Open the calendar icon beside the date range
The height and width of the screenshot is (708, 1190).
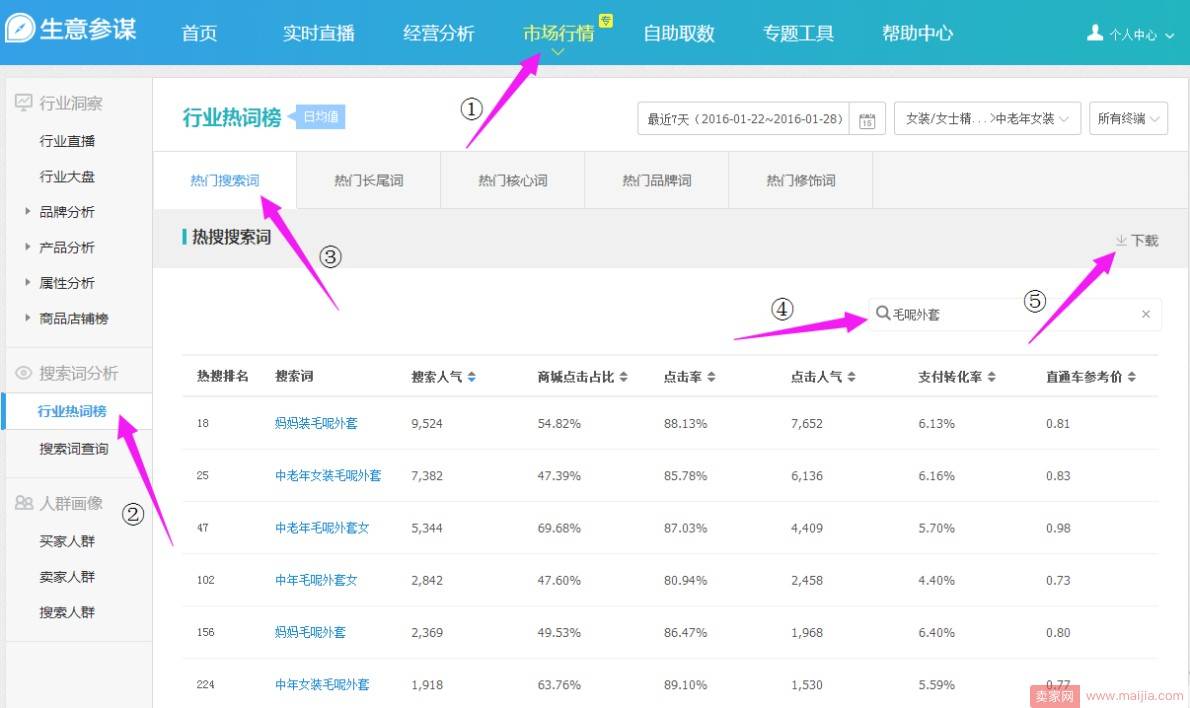pyautogui.click(x=866, y=118)
